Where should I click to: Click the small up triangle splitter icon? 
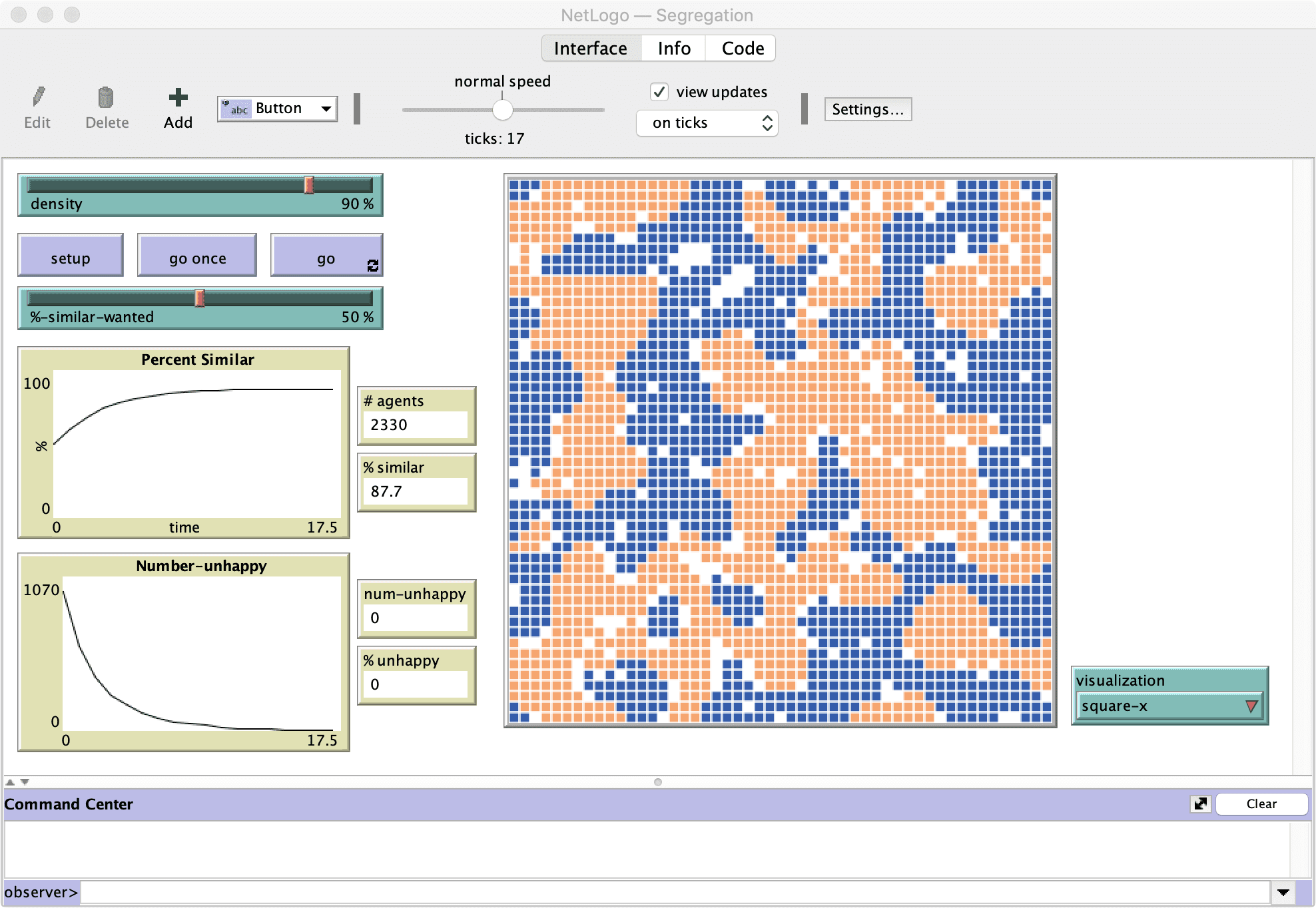click(x=10, y=782)
